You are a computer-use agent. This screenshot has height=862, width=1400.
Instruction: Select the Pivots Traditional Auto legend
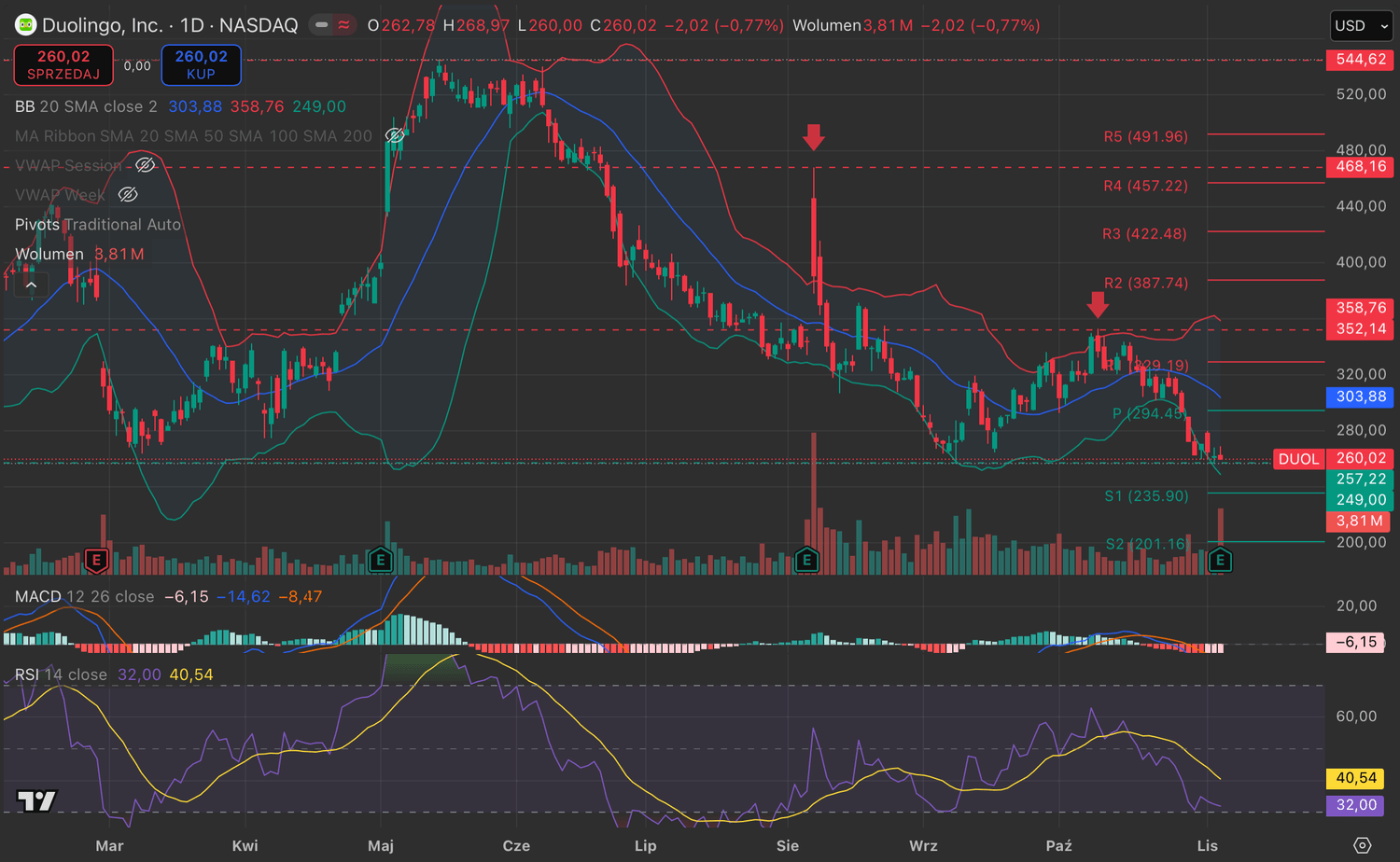98,225
